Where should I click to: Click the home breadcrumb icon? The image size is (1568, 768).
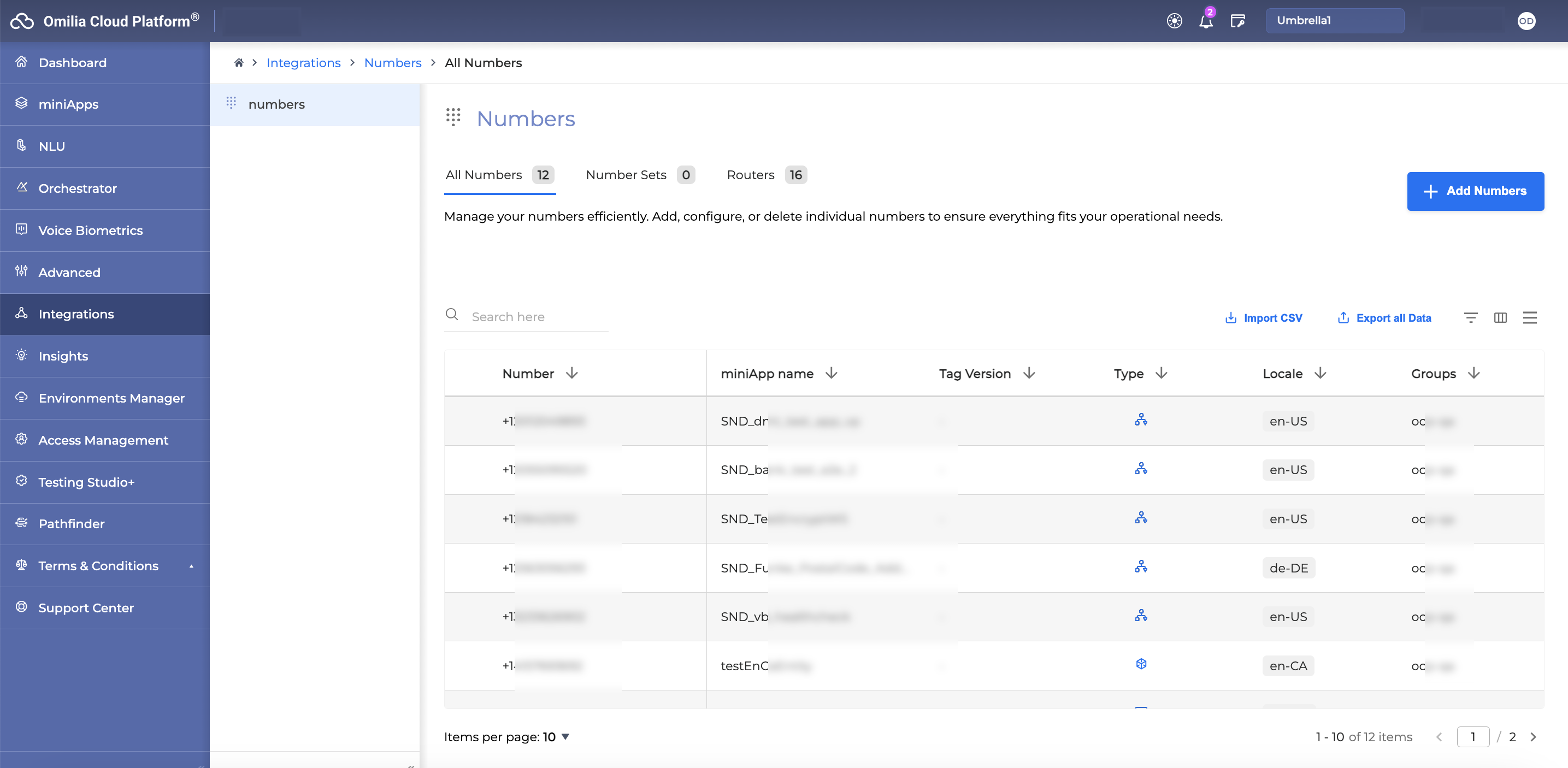point(239,63)
